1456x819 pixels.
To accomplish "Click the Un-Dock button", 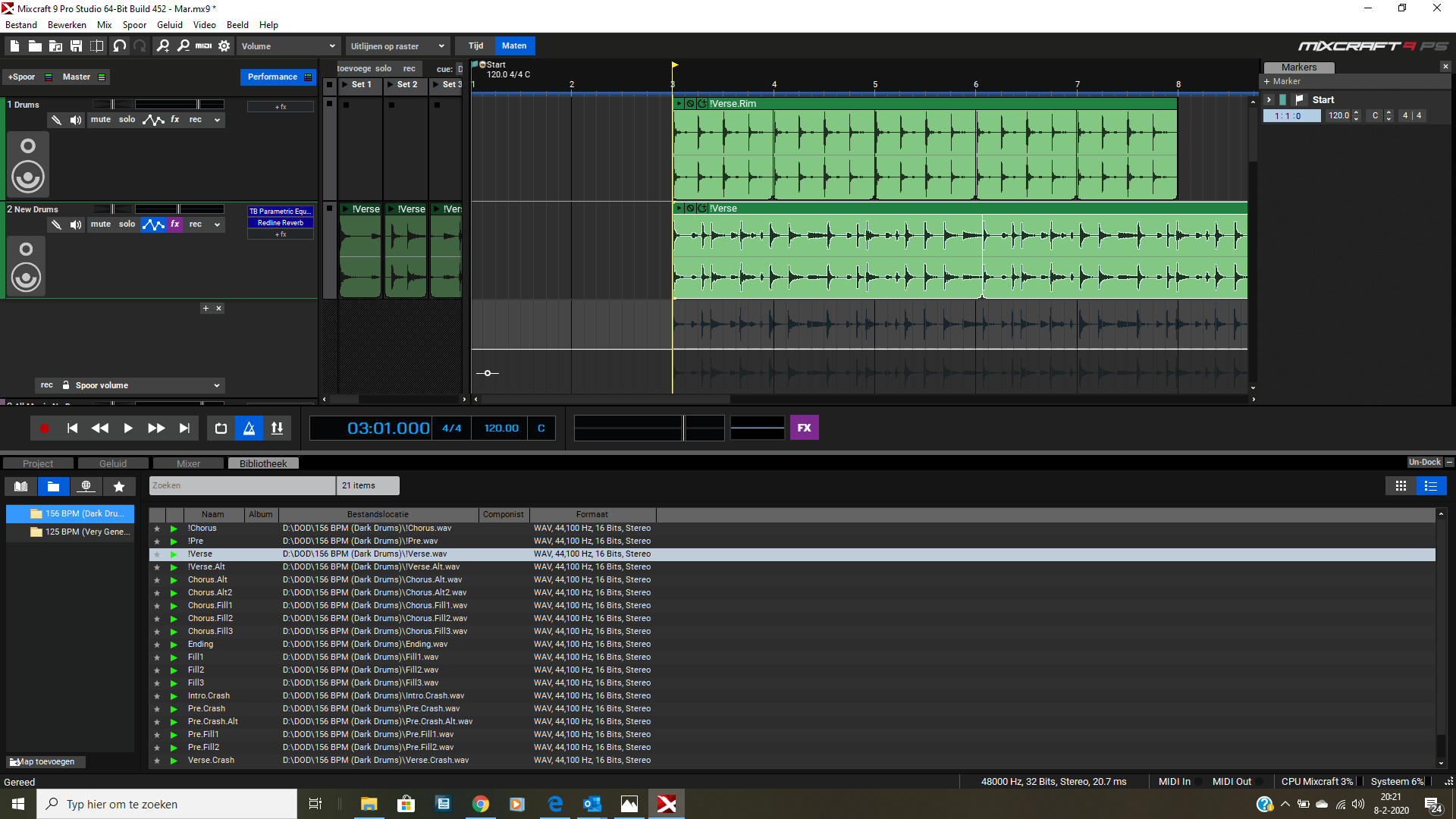I will [1424, 463].
